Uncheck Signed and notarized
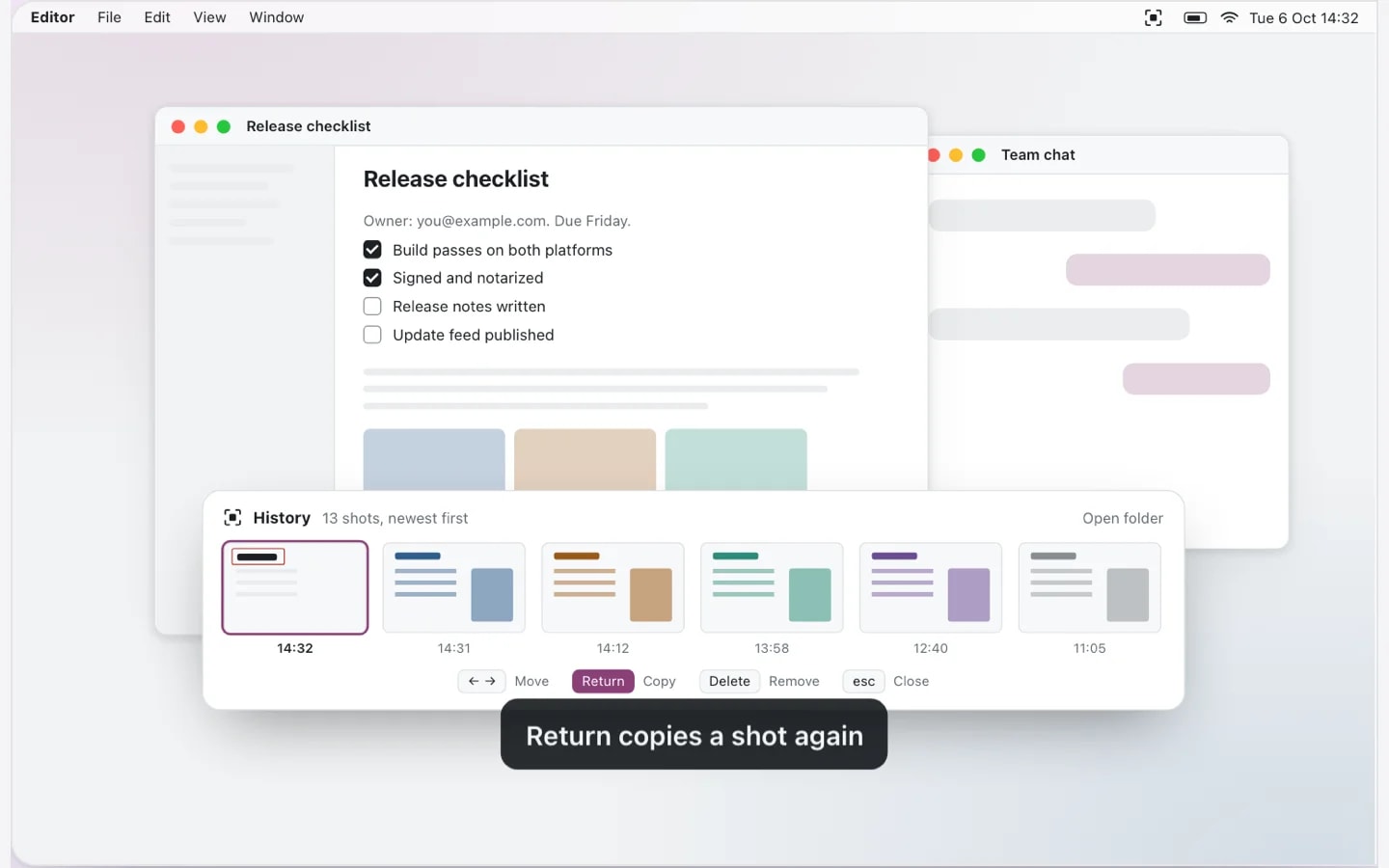 coord(372,278)
